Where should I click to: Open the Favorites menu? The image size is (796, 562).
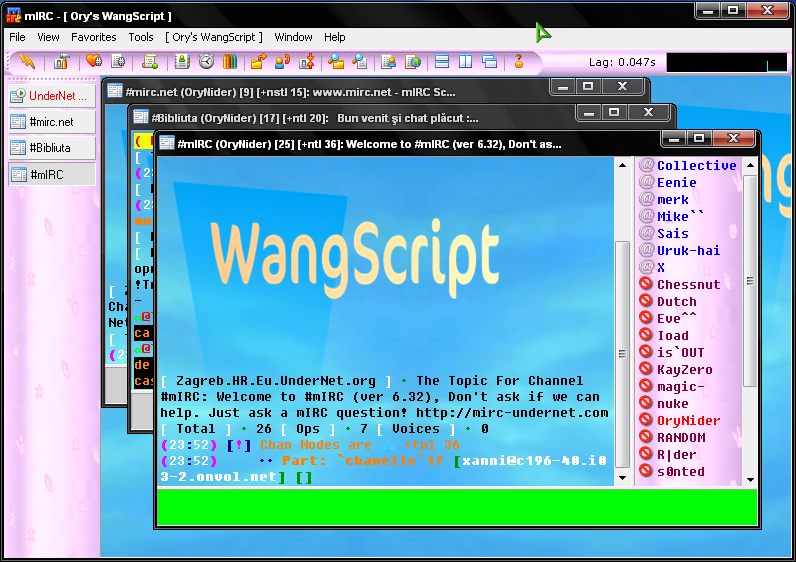(94, 37)
